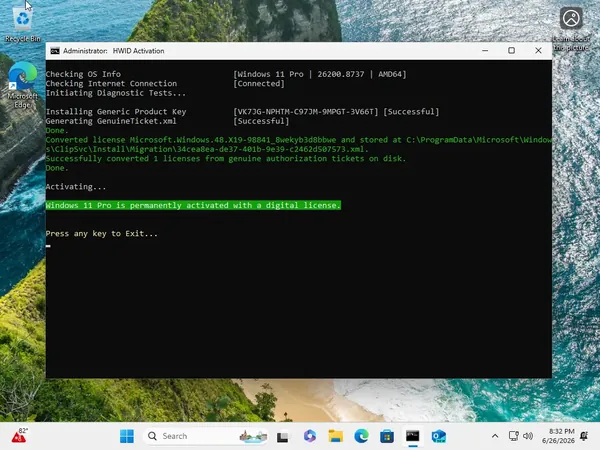Screen dimensions: 600x450
Task: Click the 'Administrator: HWID Activation' title text
Action: click(114, 51)
